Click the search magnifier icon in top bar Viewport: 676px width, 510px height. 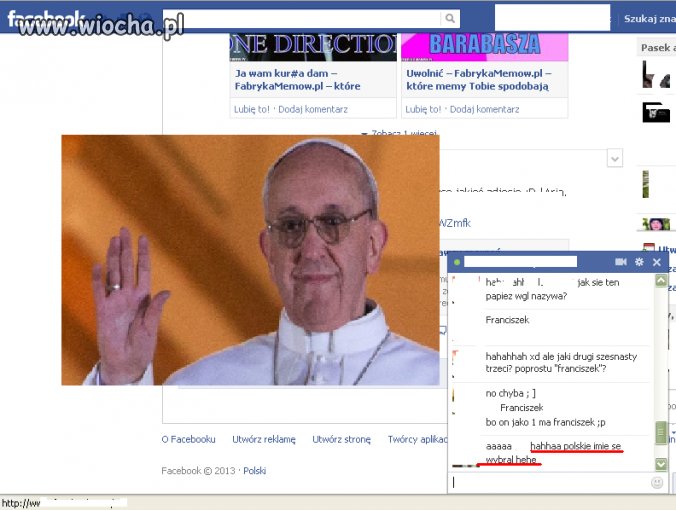[450, 19]
